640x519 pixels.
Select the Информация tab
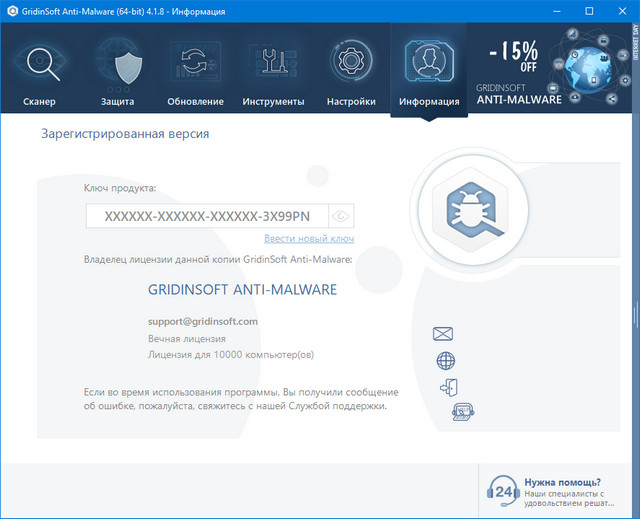coord(429,70)
